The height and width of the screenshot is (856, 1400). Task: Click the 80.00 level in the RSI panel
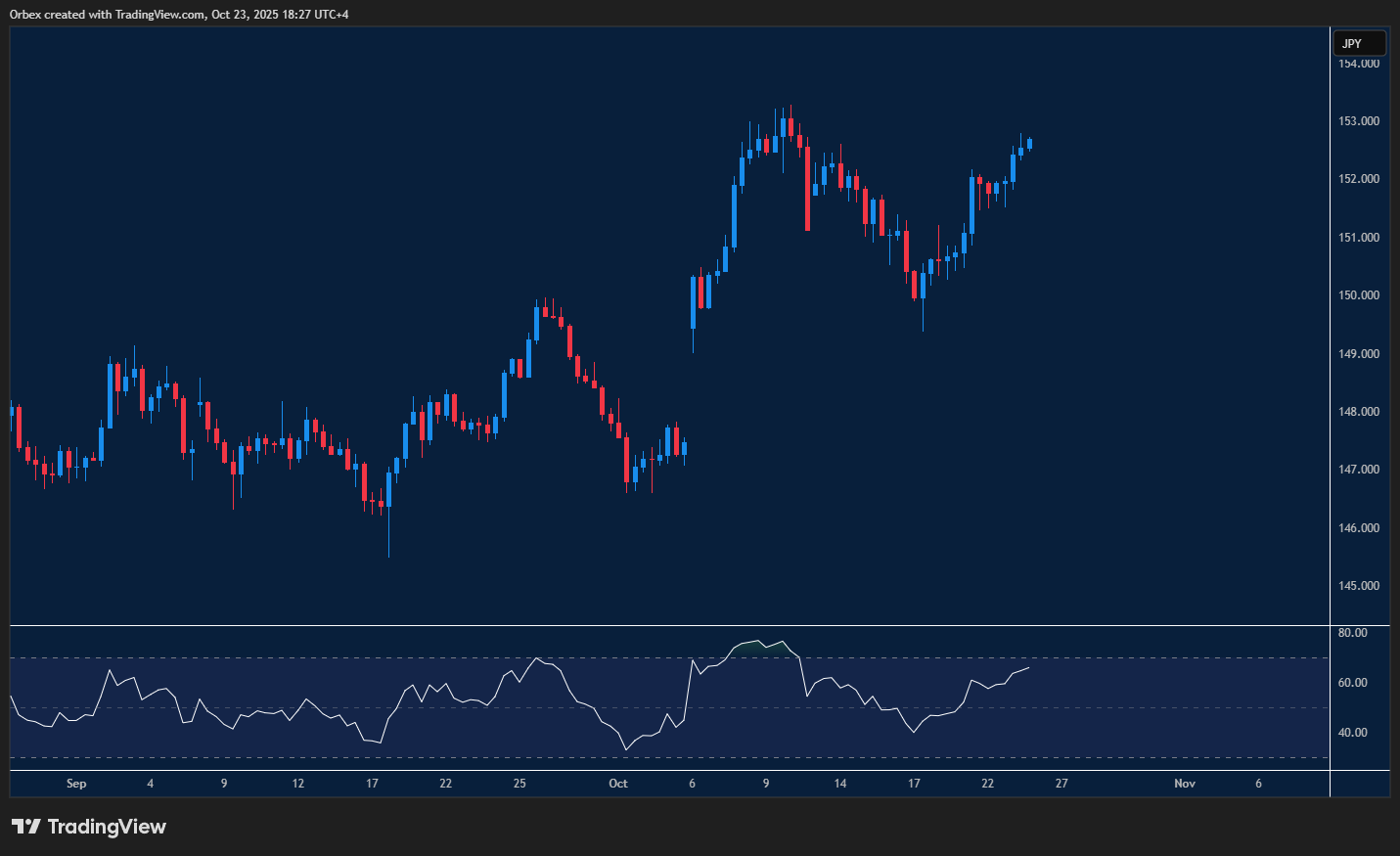click(1354, 632)
